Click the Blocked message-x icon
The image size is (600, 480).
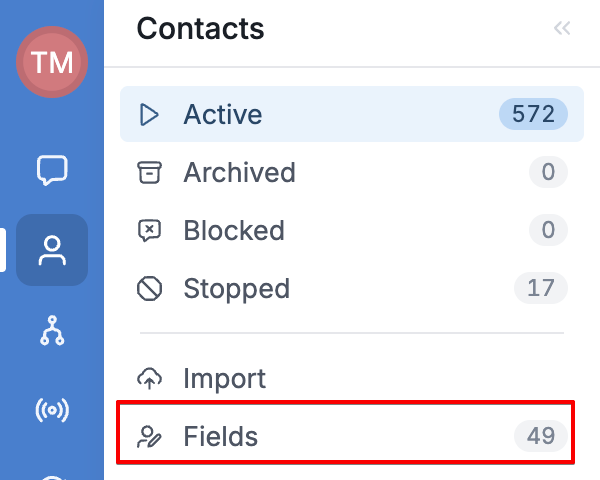(149, 230)
